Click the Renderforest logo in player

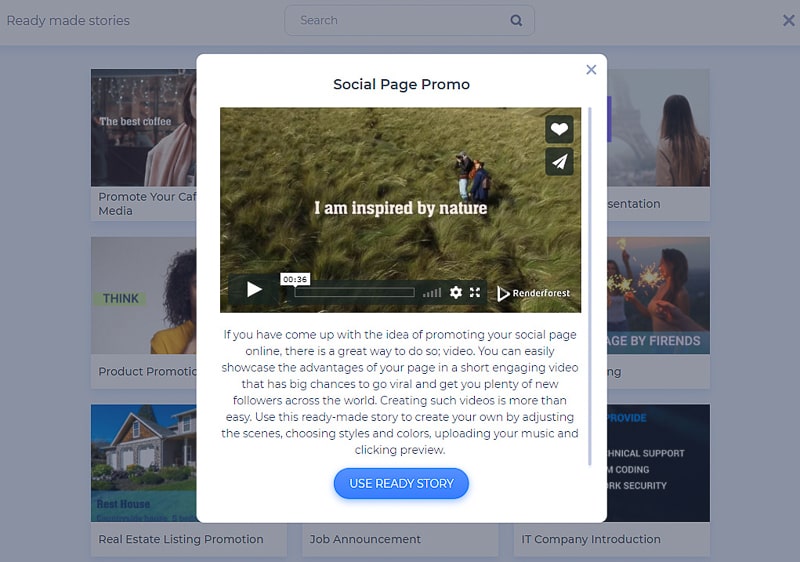pyautogui.click(x=534, y=293)
